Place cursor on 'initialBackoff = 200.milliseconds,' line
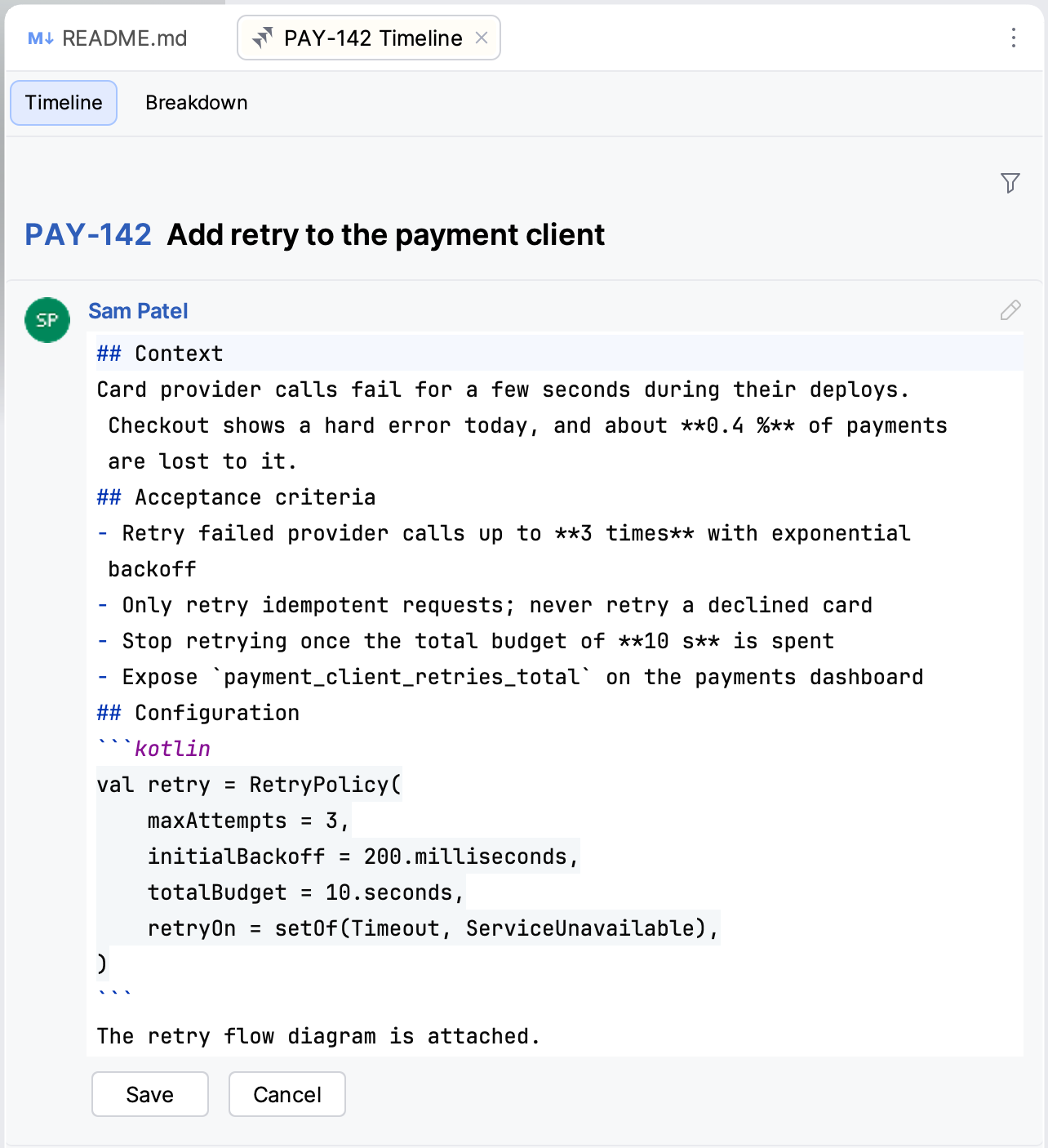This screenshot has height=1148, width=1048. (x=363, y=857)
